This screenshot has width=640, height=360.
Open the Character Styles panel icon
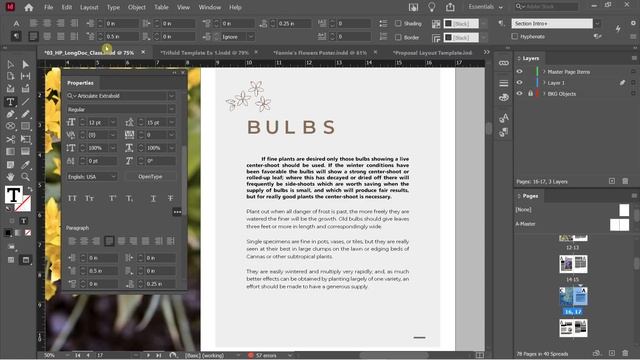coord(504,118)
